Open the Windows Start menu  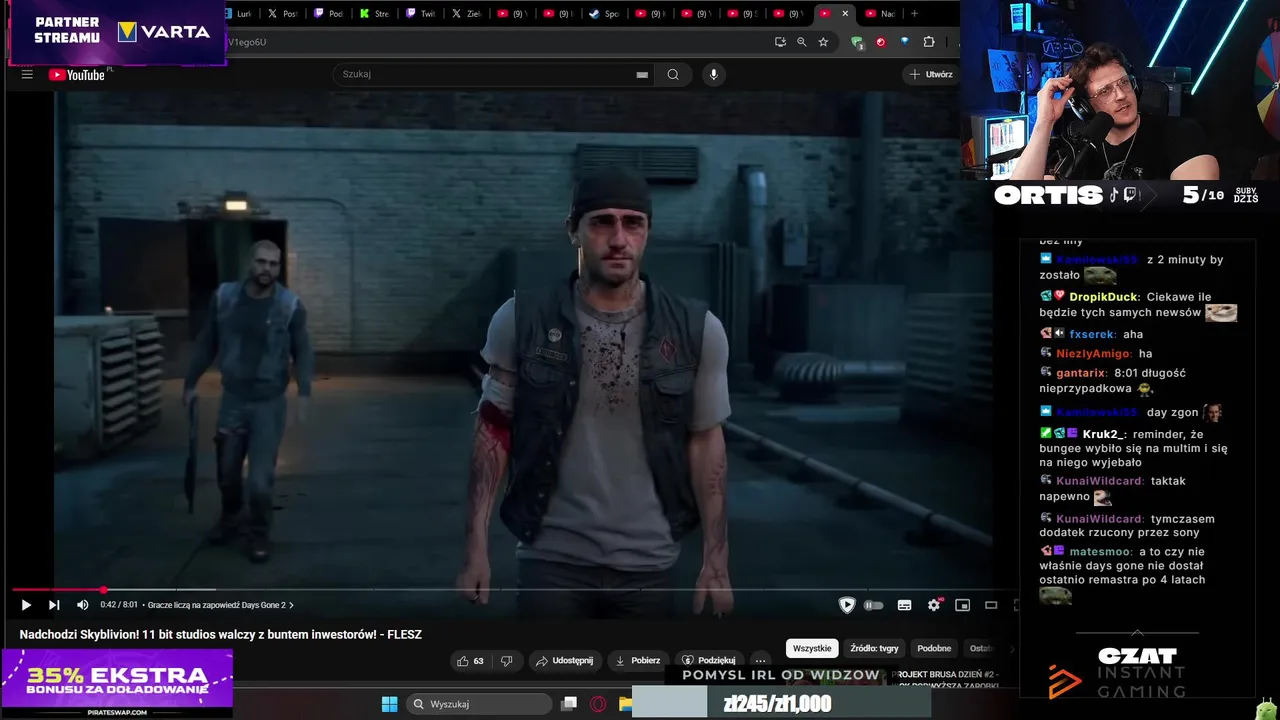(389, 704)
